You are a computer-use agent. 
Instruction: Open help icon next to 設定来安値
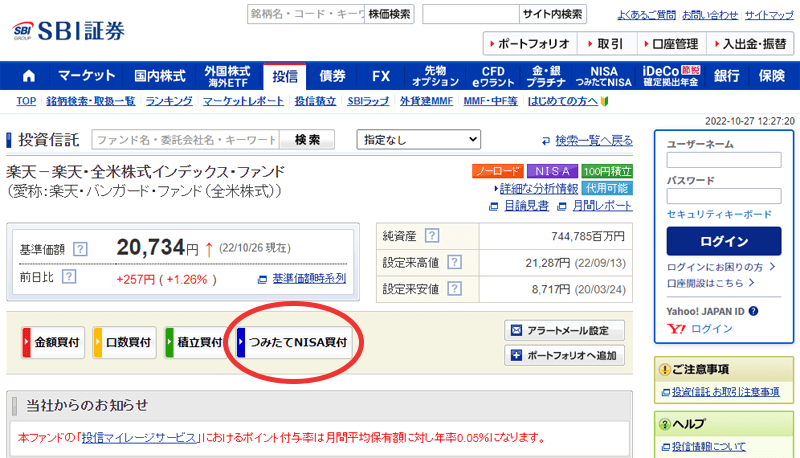[454, 289]
